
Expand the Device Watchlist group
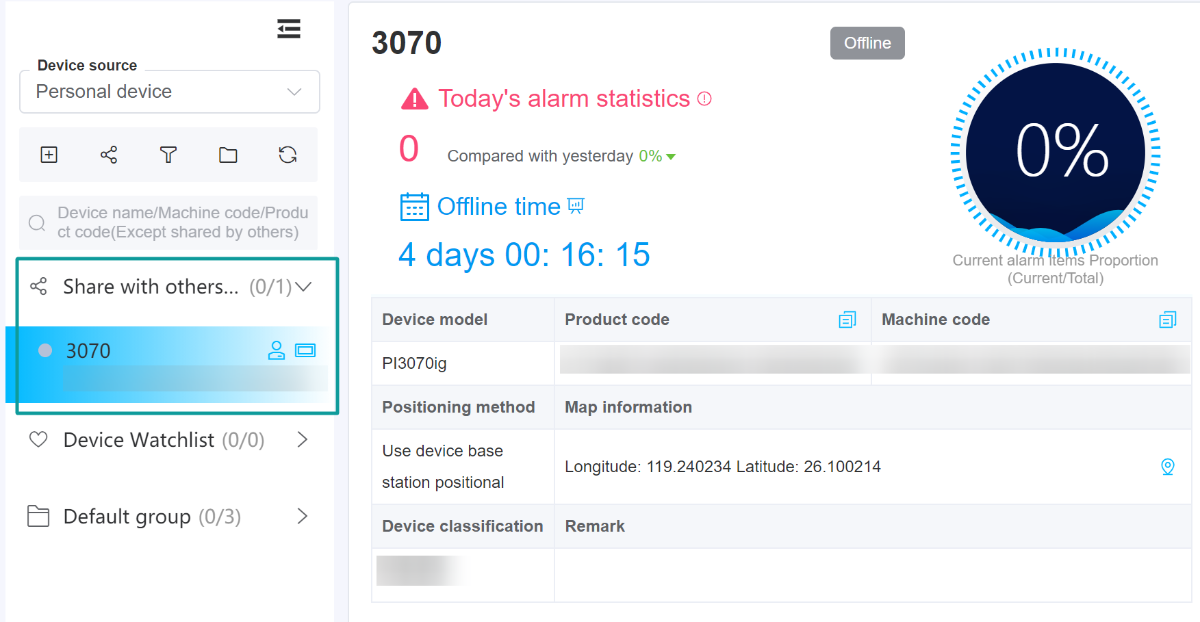(x=302, y=440)
